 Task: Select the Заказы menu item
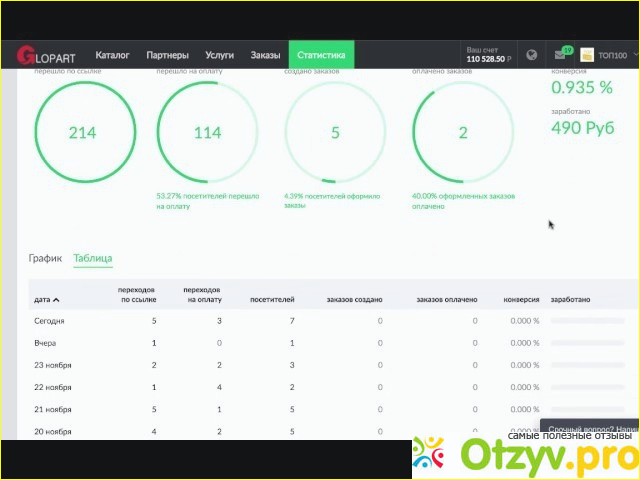point(265,55)
